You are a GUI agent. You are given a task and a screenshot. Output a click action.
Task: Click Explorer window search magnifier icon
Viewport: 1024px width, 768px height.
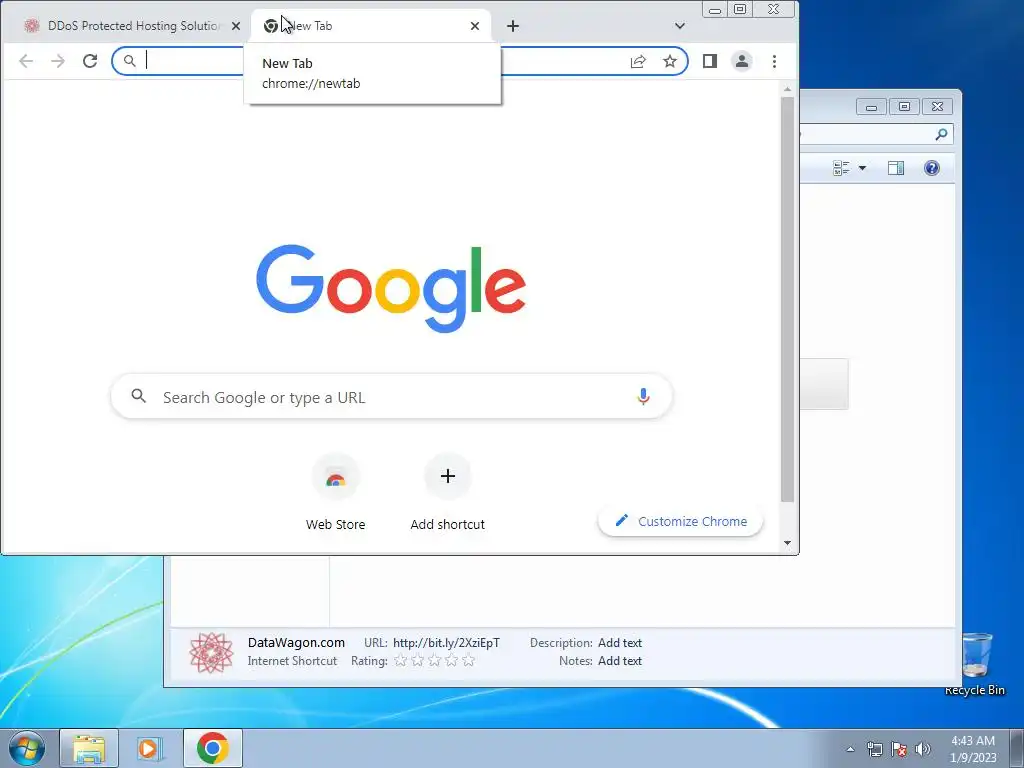[940, 135]
